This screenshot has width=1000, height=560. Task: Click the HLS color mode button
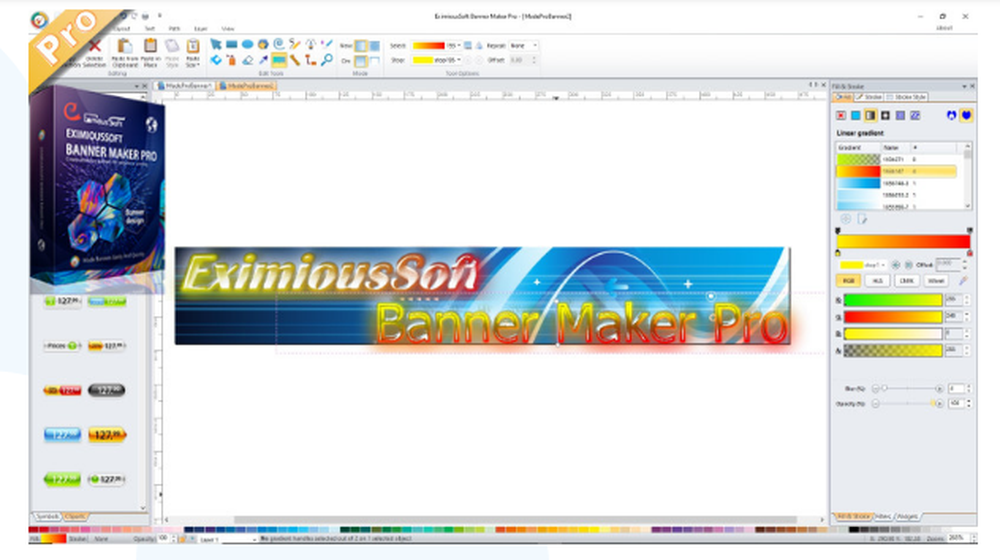[x=878, y=281]
